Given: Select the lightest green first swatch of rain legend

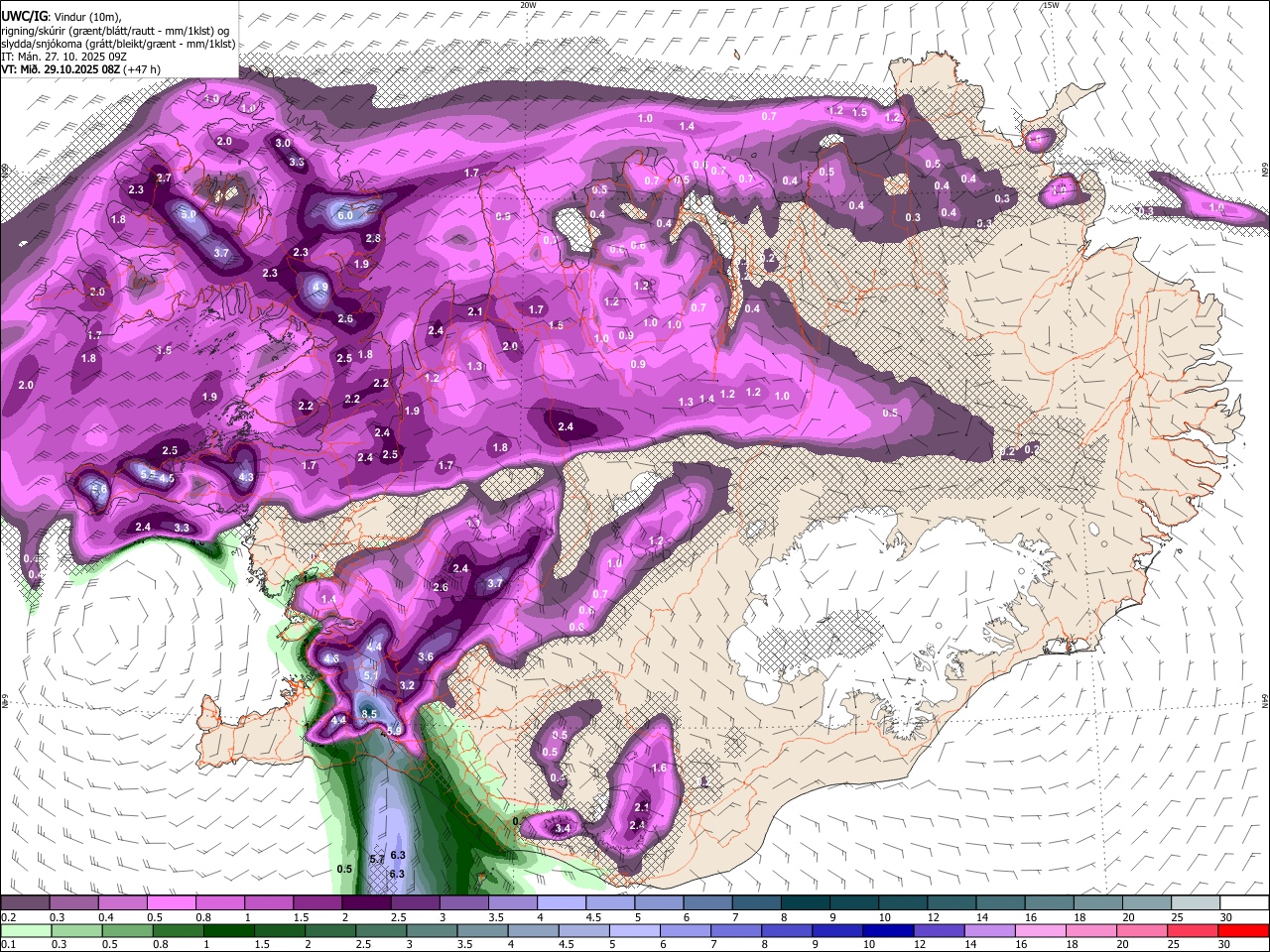Looking at the screenshot, I should (x=25, y=930).
